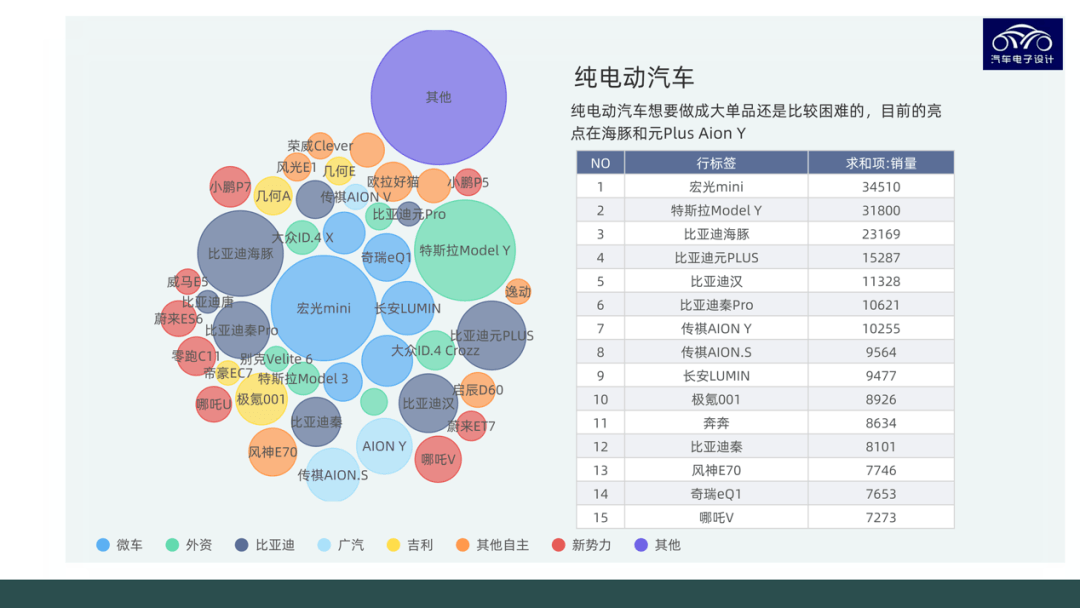Click the NO column header

[x=601, y=163]
